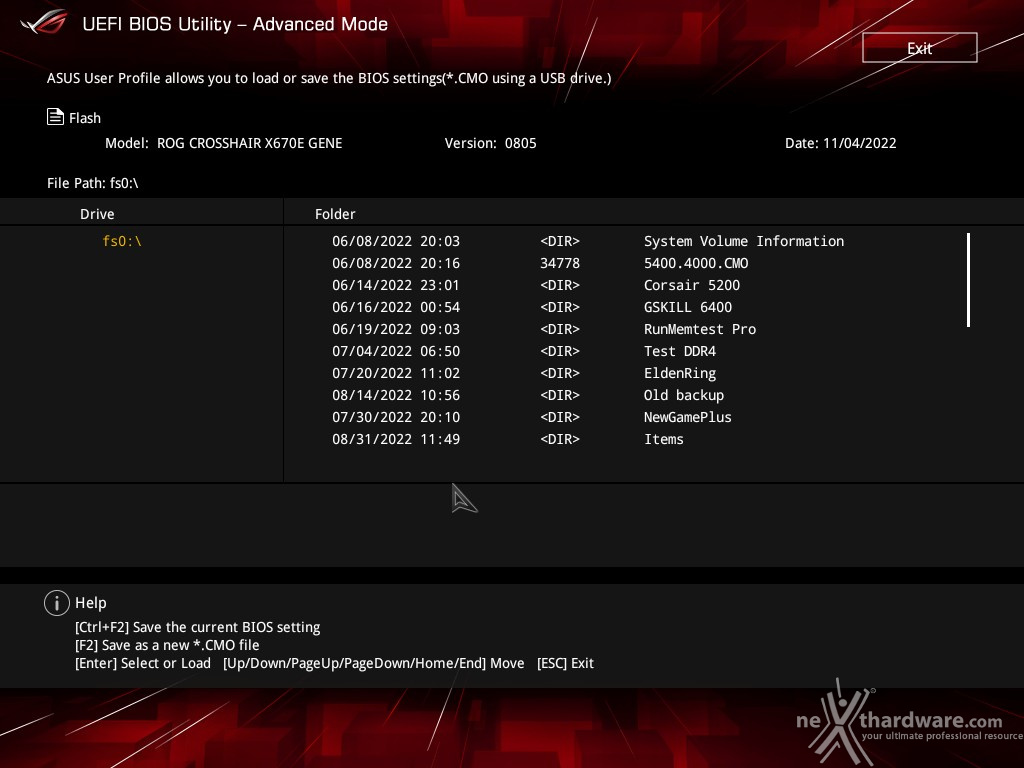The height and width of the screenshot is (768, 1024).
Task: Click the [Ctrl+F2] Save current BIOS setting hint
Action: tap(197, 627)
